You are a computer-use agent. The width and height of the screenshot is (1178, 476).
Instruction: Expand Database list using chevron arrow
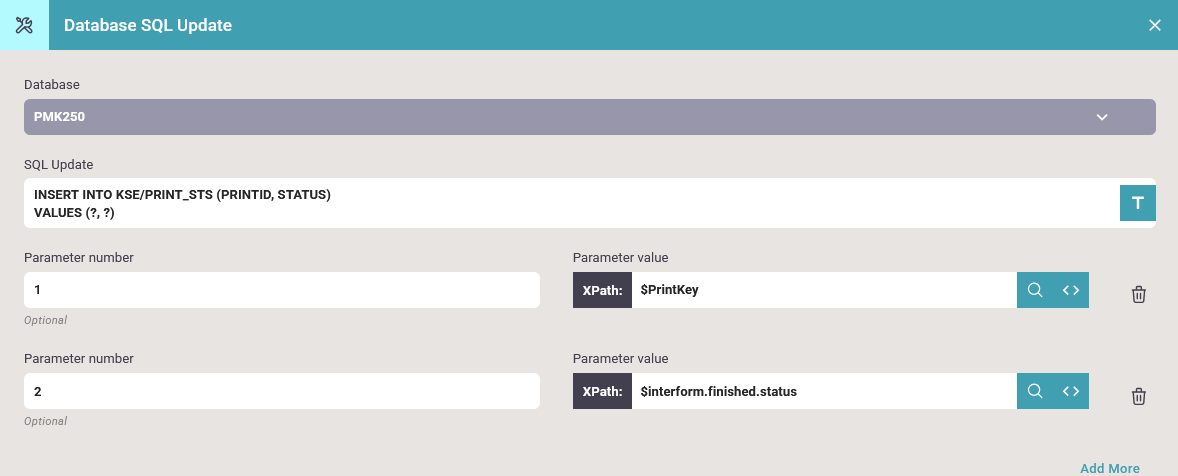click(1101, 117)
